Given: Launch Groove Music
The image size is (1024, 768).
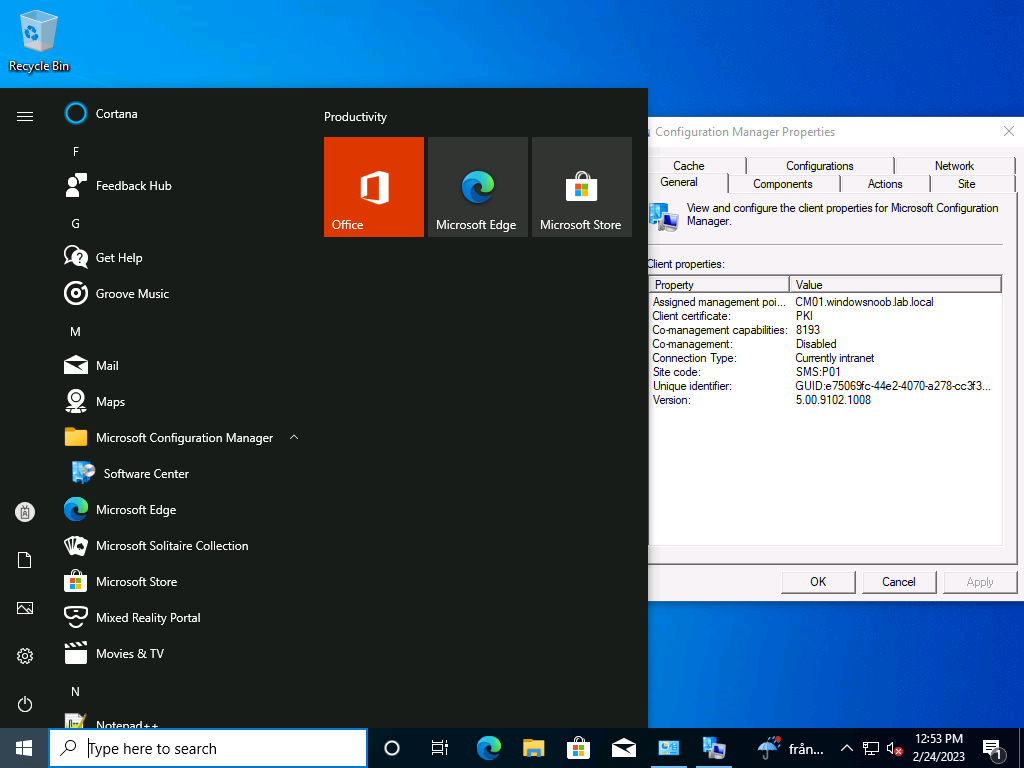Looking at the screenshot, I should 180,293.
